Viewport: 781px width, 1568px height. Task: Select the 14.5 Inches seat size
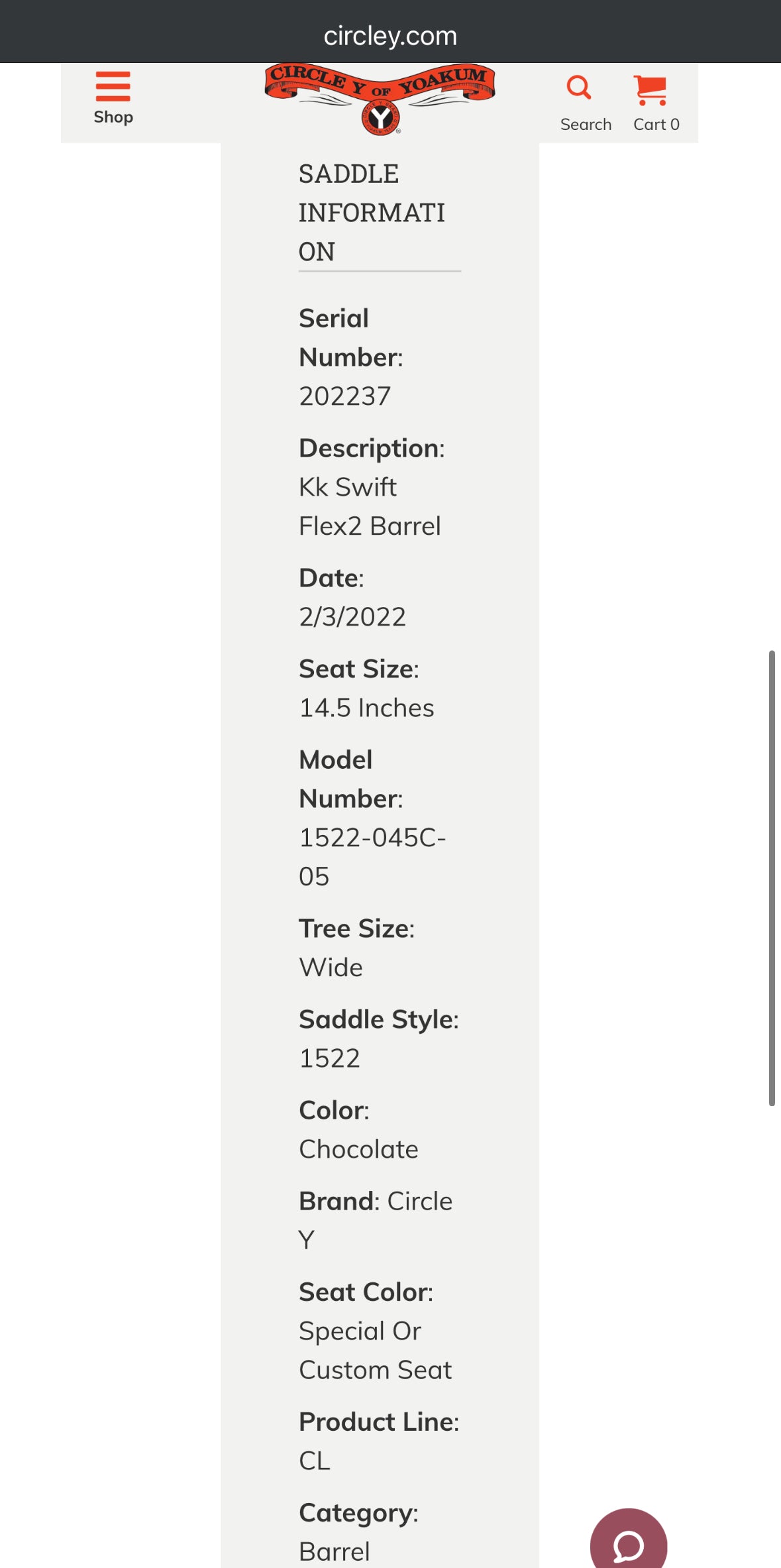(366, 708)
